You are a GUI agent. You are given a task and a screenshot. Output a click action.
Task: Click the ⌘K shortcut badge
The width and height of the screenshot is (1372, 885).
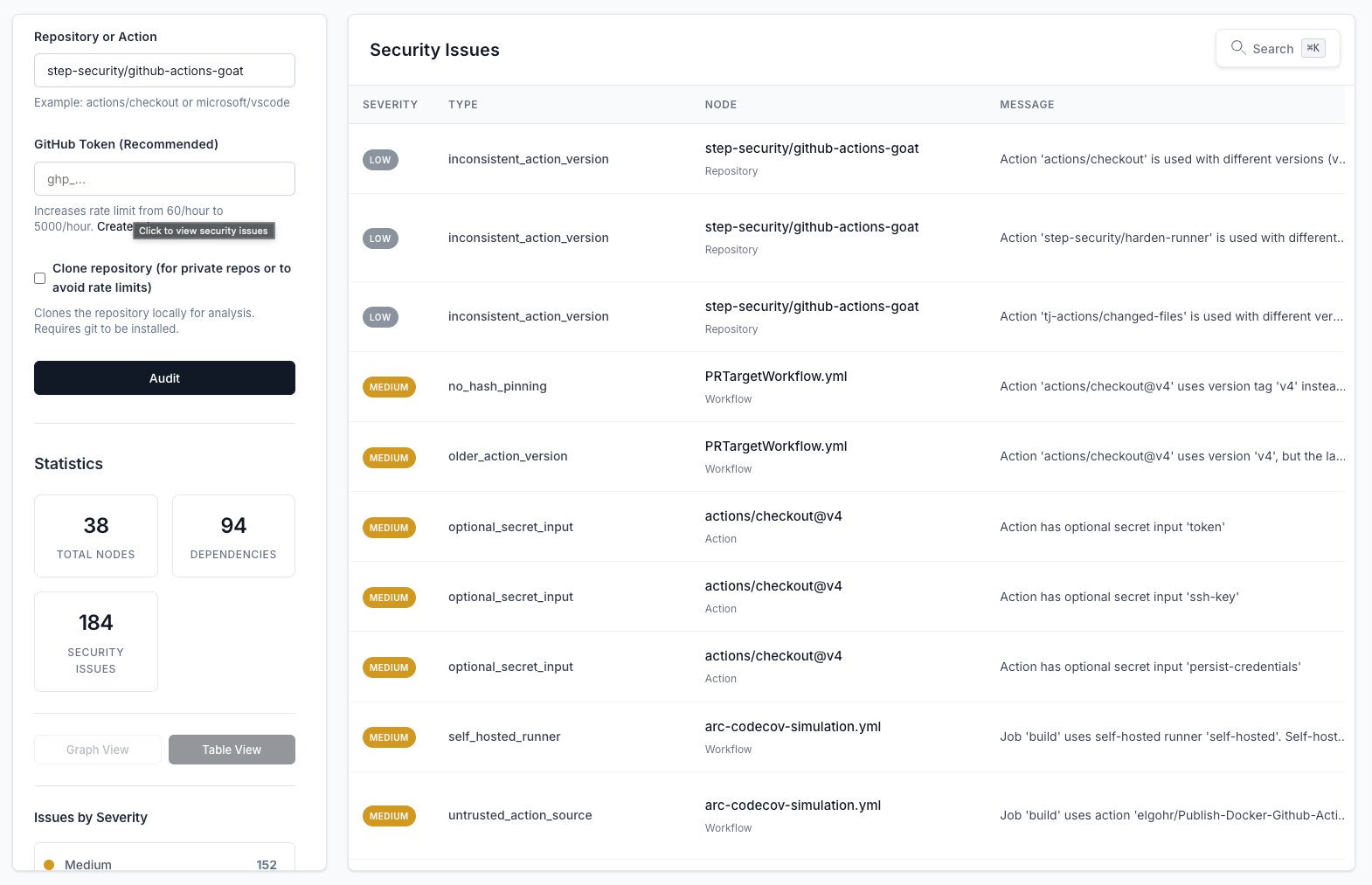click(1313, 48)
